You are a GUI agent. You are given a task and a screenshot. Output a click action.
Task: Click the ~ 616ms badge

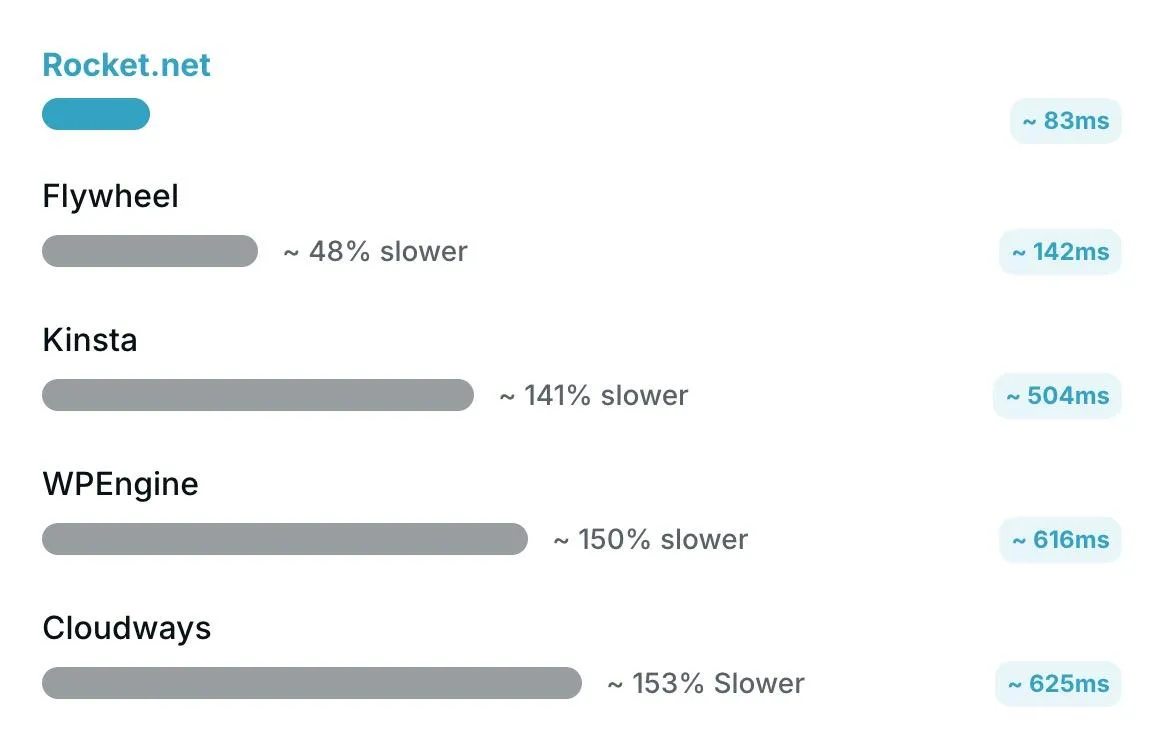click(x=1061, y=540)
